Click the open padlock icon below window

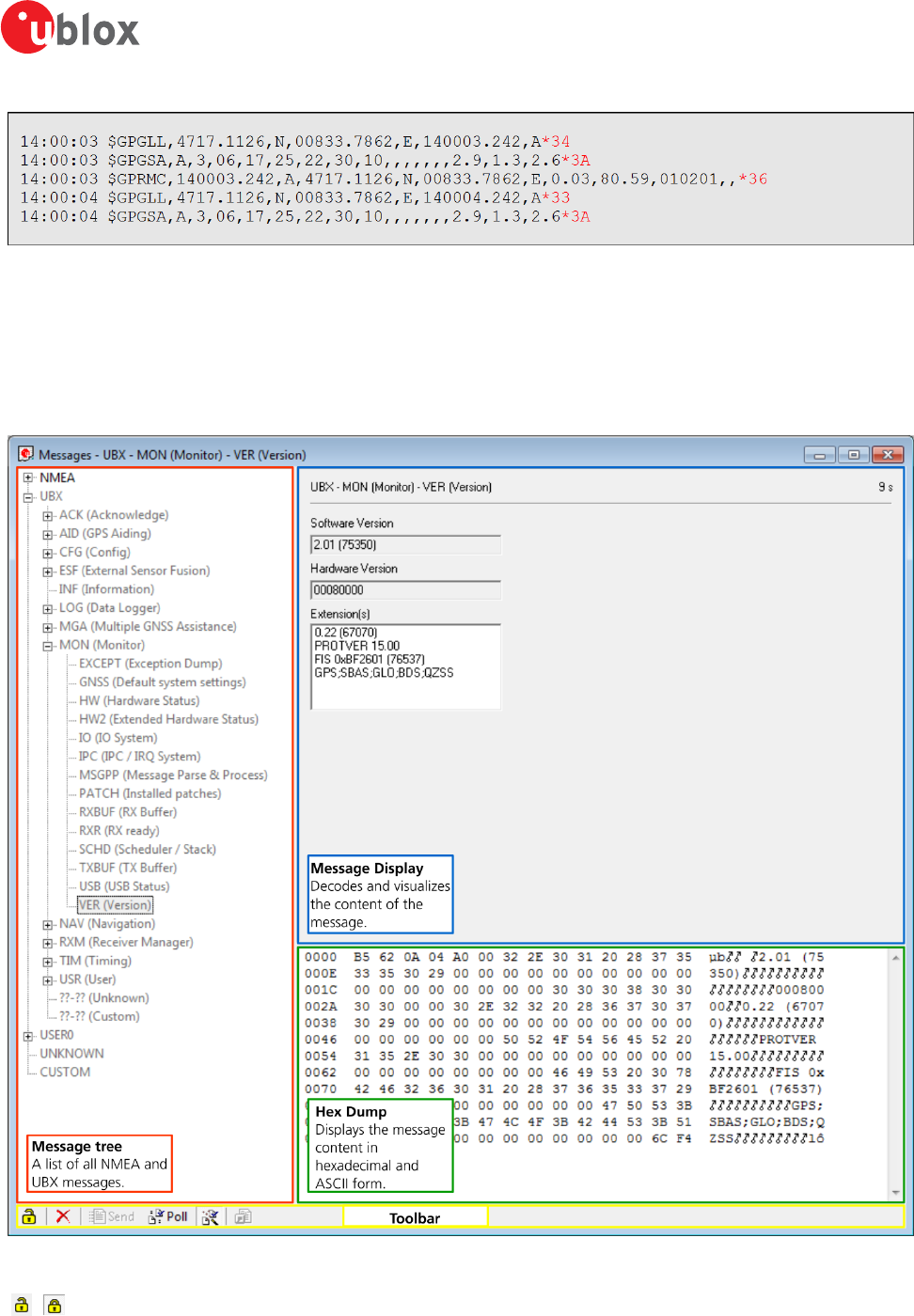click(22, 1305)
